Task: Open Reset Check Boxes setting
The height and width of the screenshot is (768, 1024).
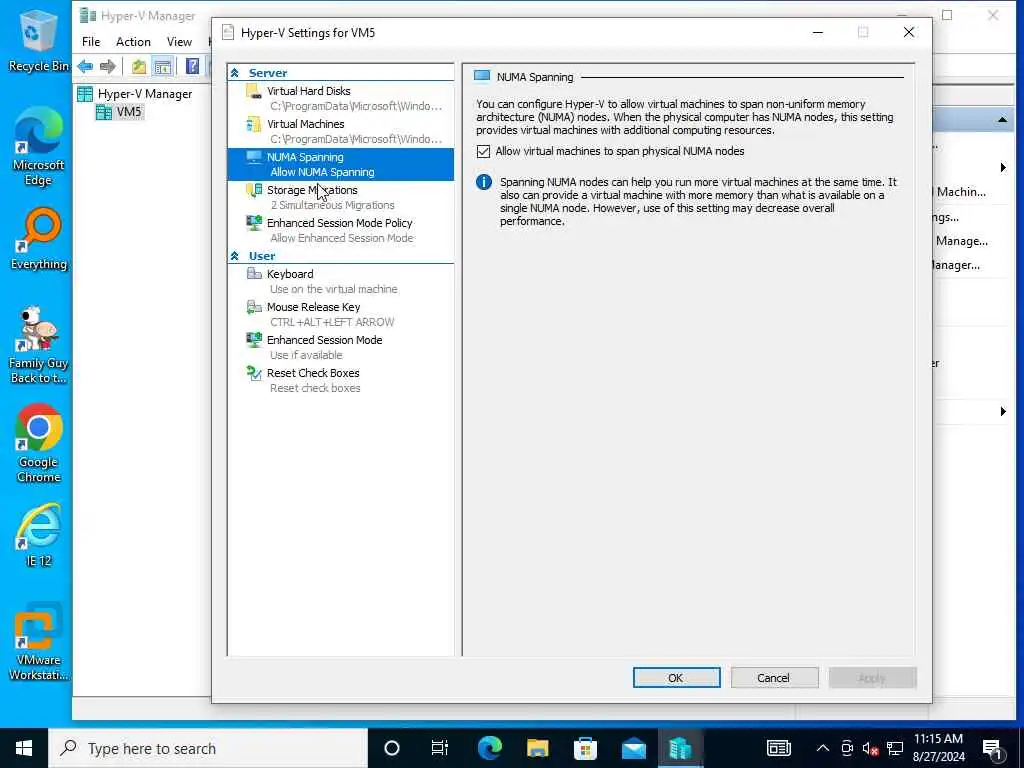Action: [x=340, y=380]
